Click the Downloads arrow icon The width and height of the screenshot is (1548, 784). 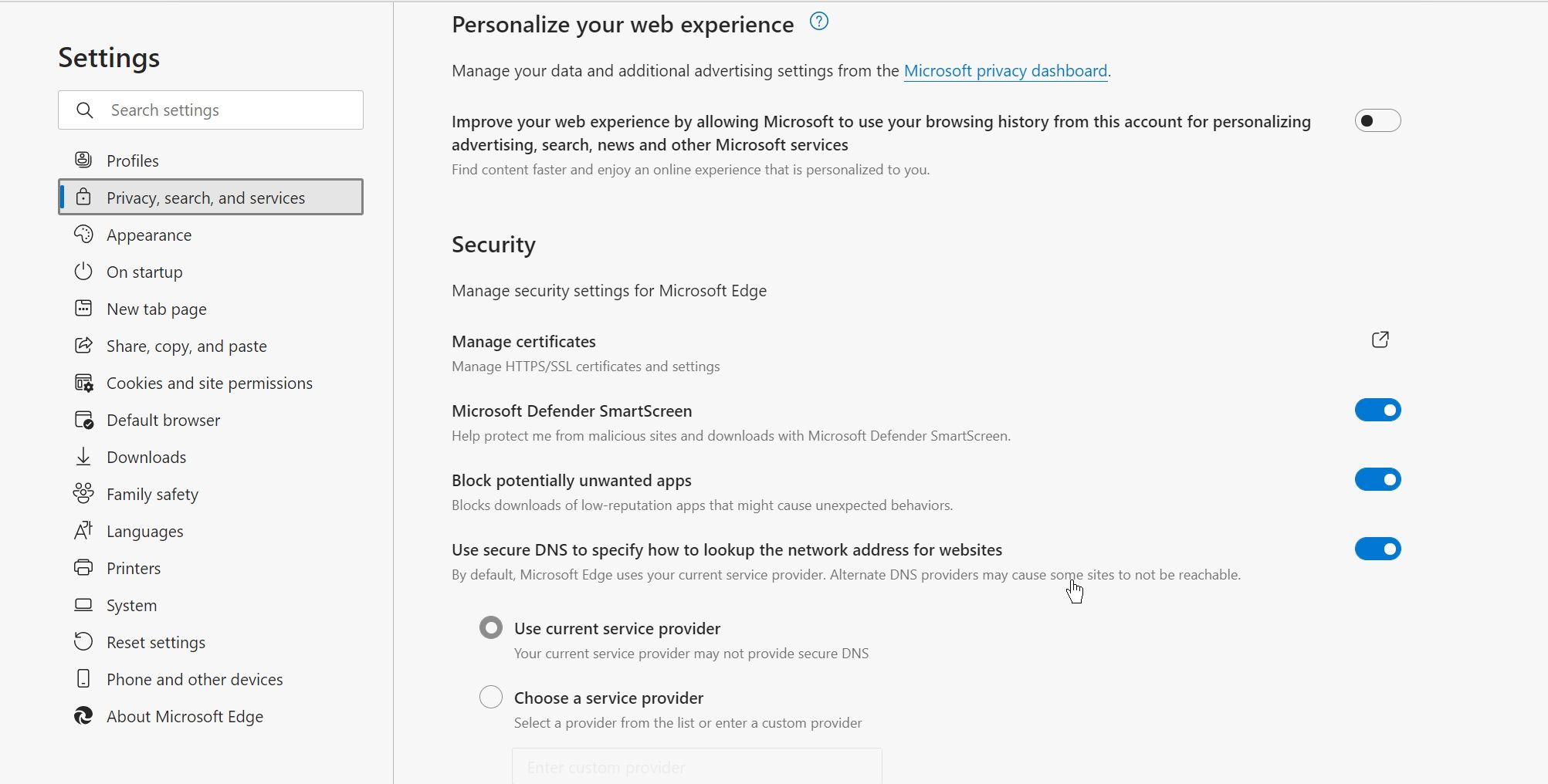(x=83, y=456)
